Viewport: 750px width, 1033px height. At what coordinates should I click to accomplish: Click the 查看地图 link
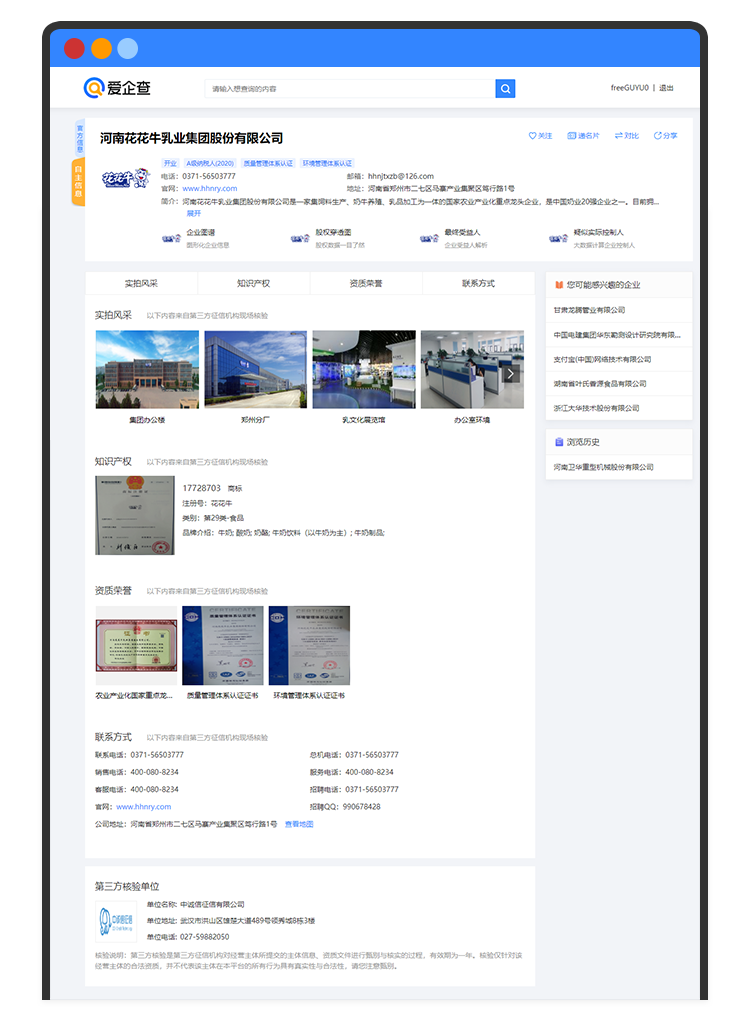click(299, 824)
